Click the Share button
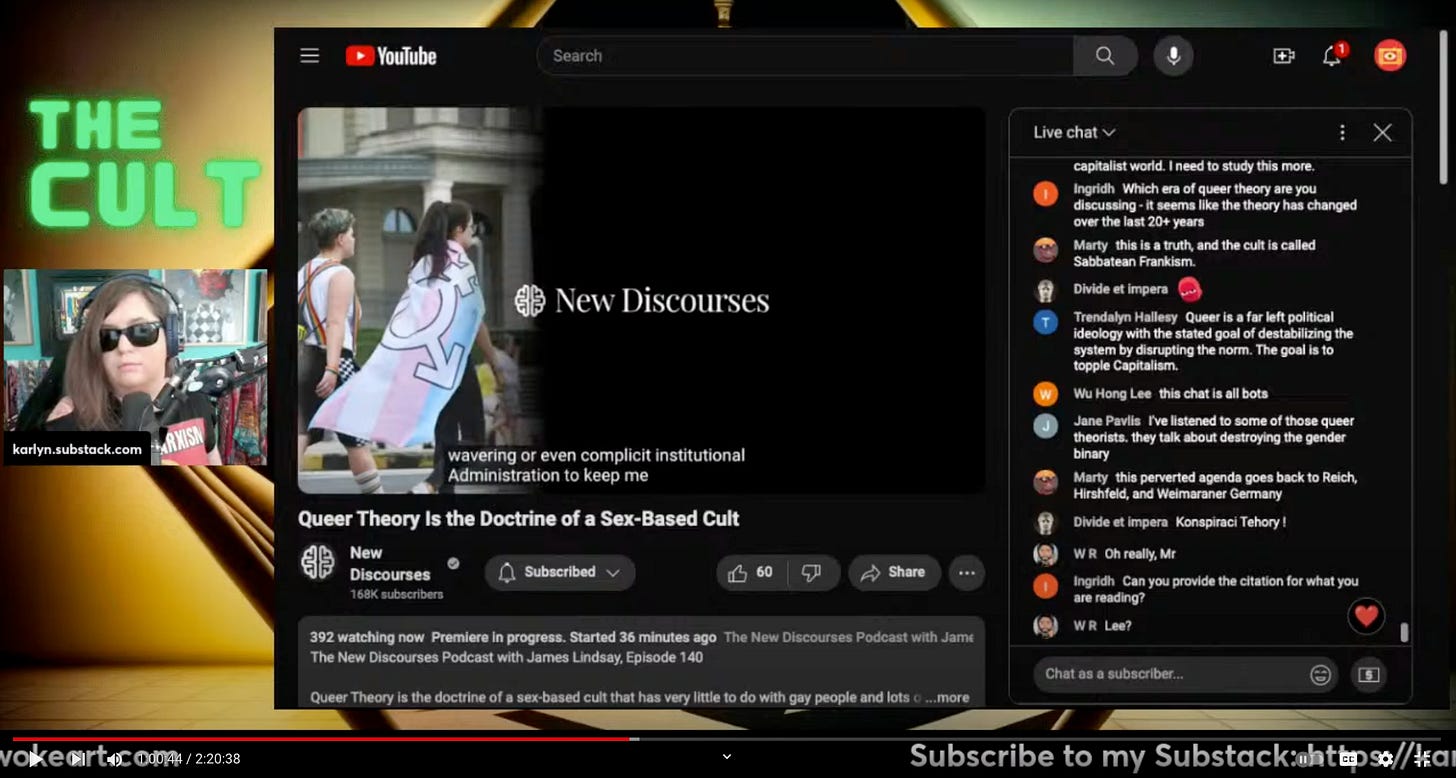 pyautogui.click(x=894, y=572)
